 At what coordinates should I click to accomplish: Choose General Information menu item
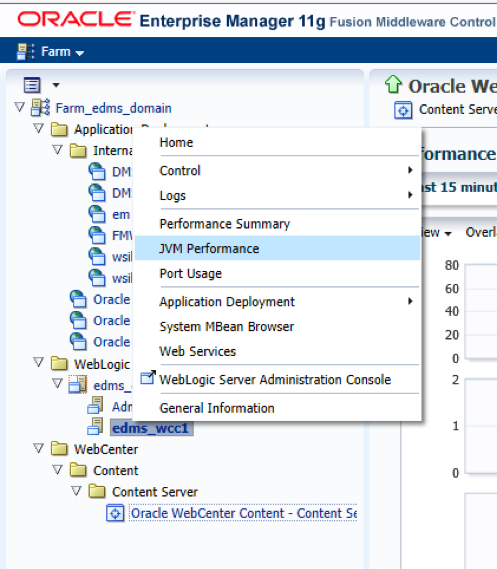(x=278, y=408)
